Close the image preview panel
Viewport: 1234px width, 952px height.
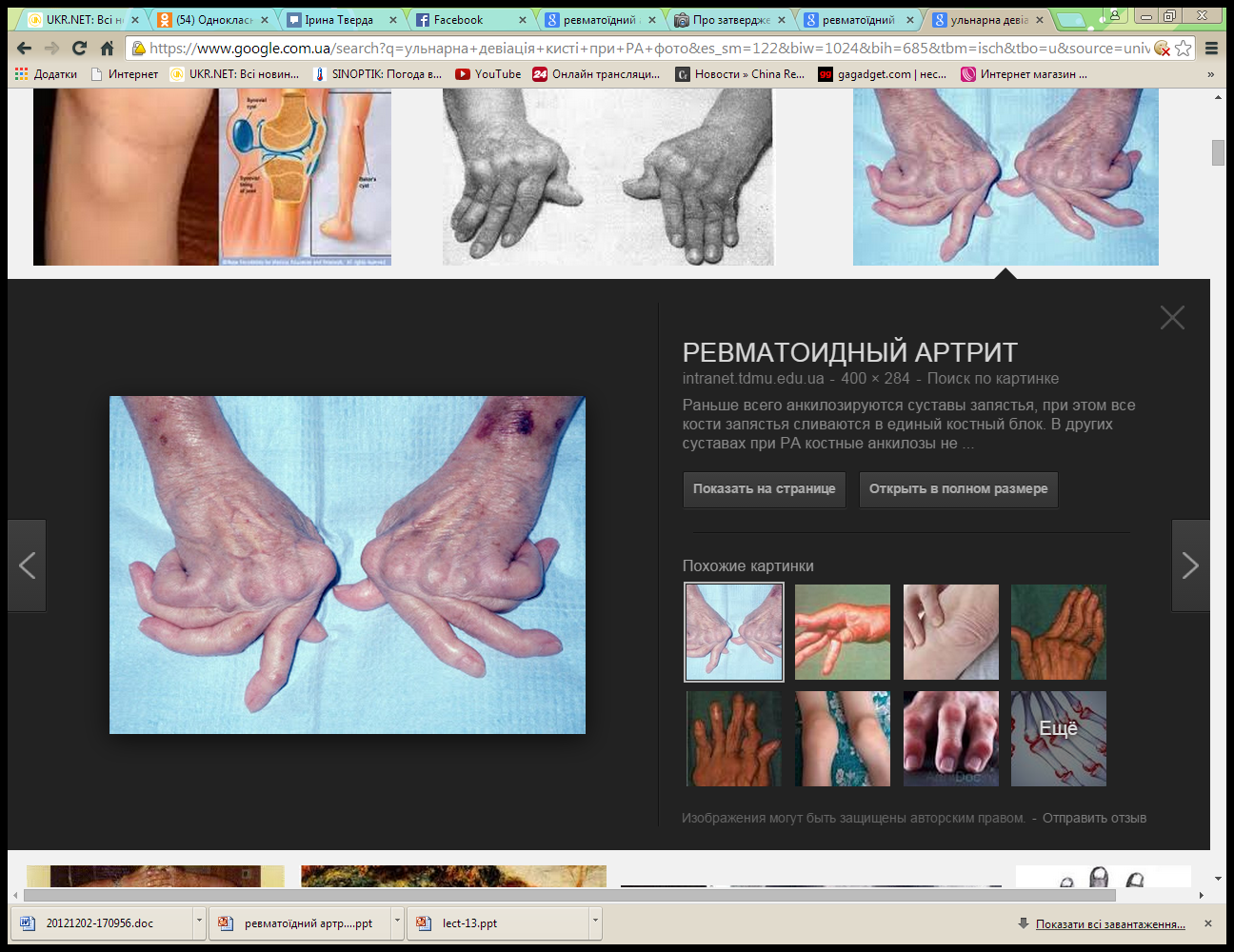(1172, 318)
